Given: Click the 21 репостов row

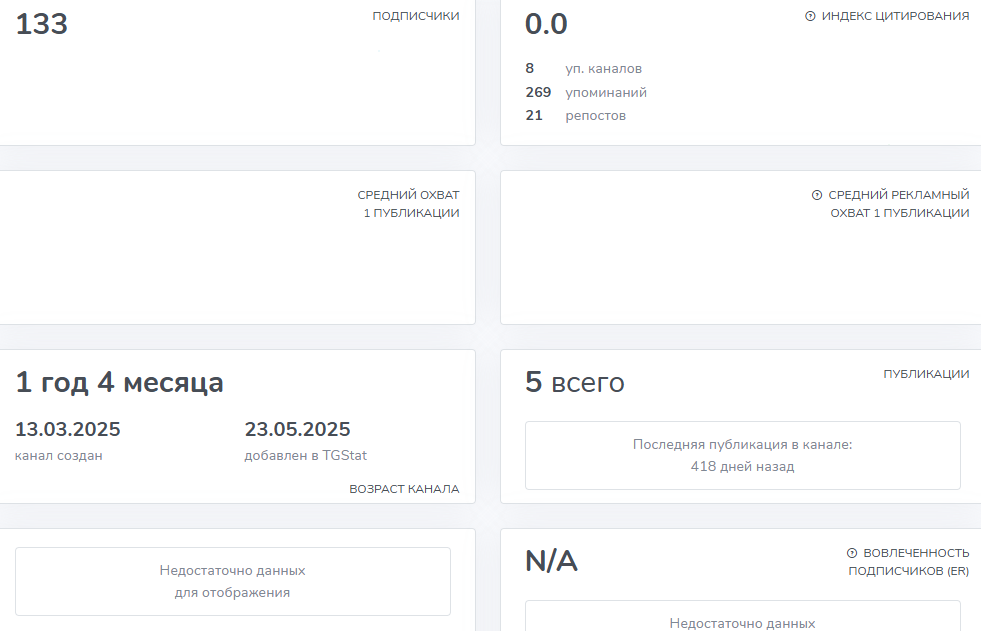Looking at the screenshot, I should (576, 116).
